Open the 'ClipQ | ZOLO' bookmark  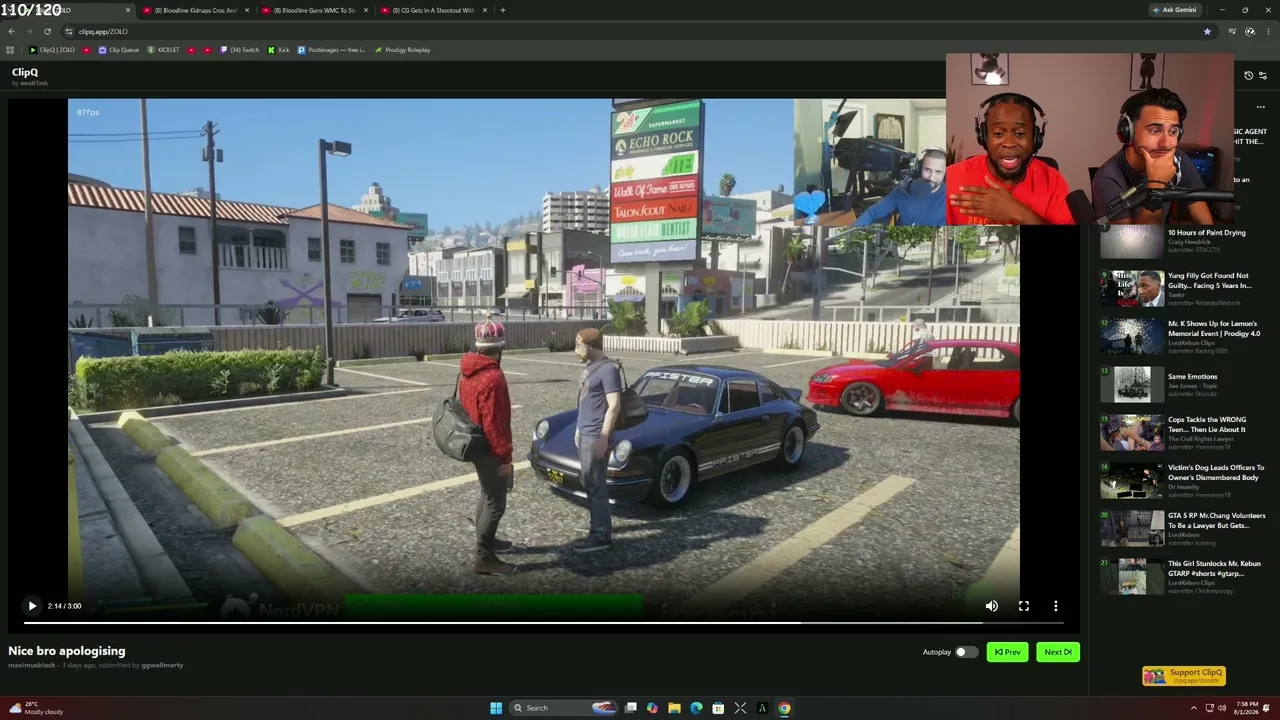pyautogui.click(x=52, y=50)
